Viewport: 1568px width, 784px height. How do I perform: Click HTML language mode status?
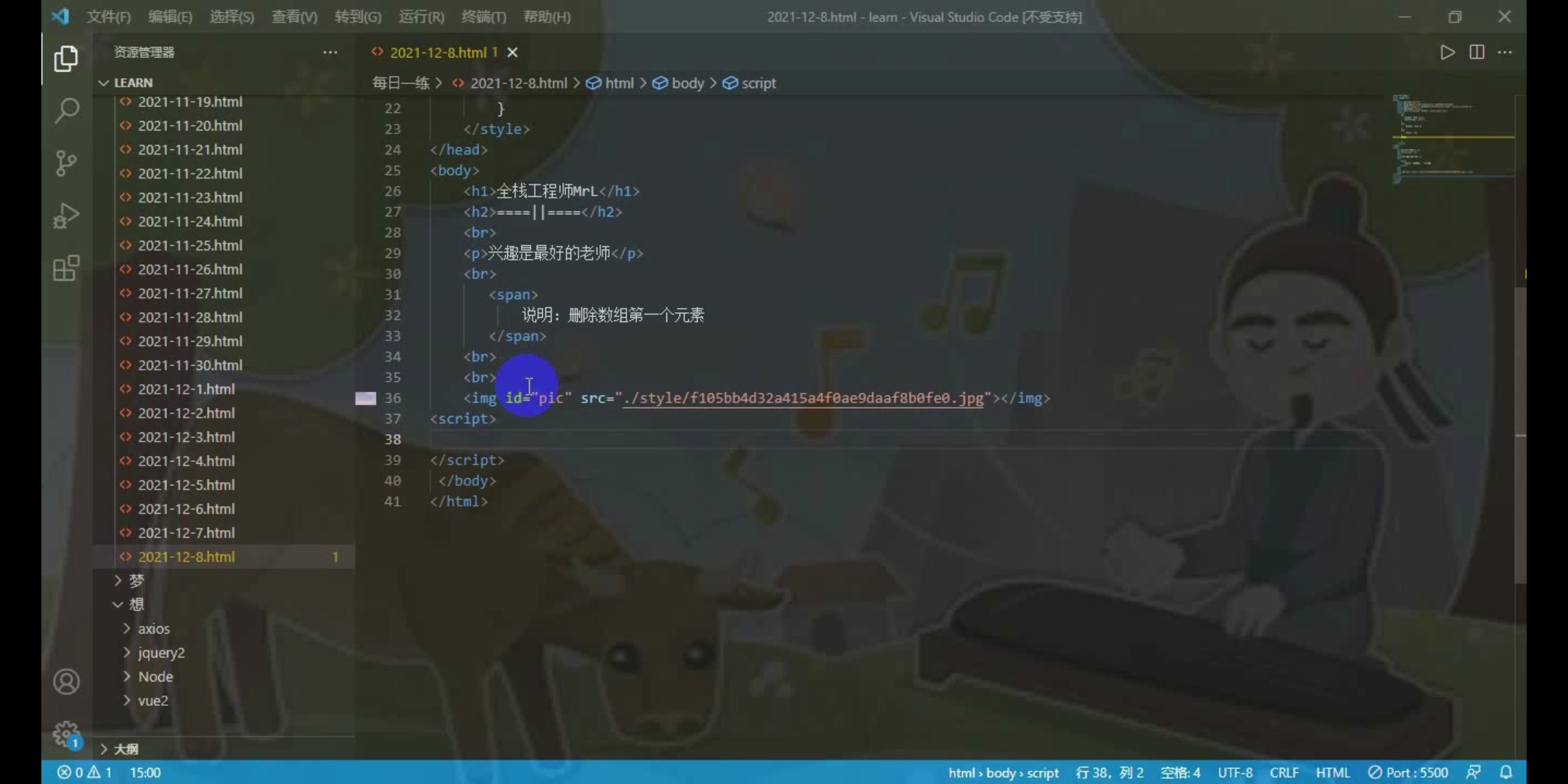point(1333,772)
